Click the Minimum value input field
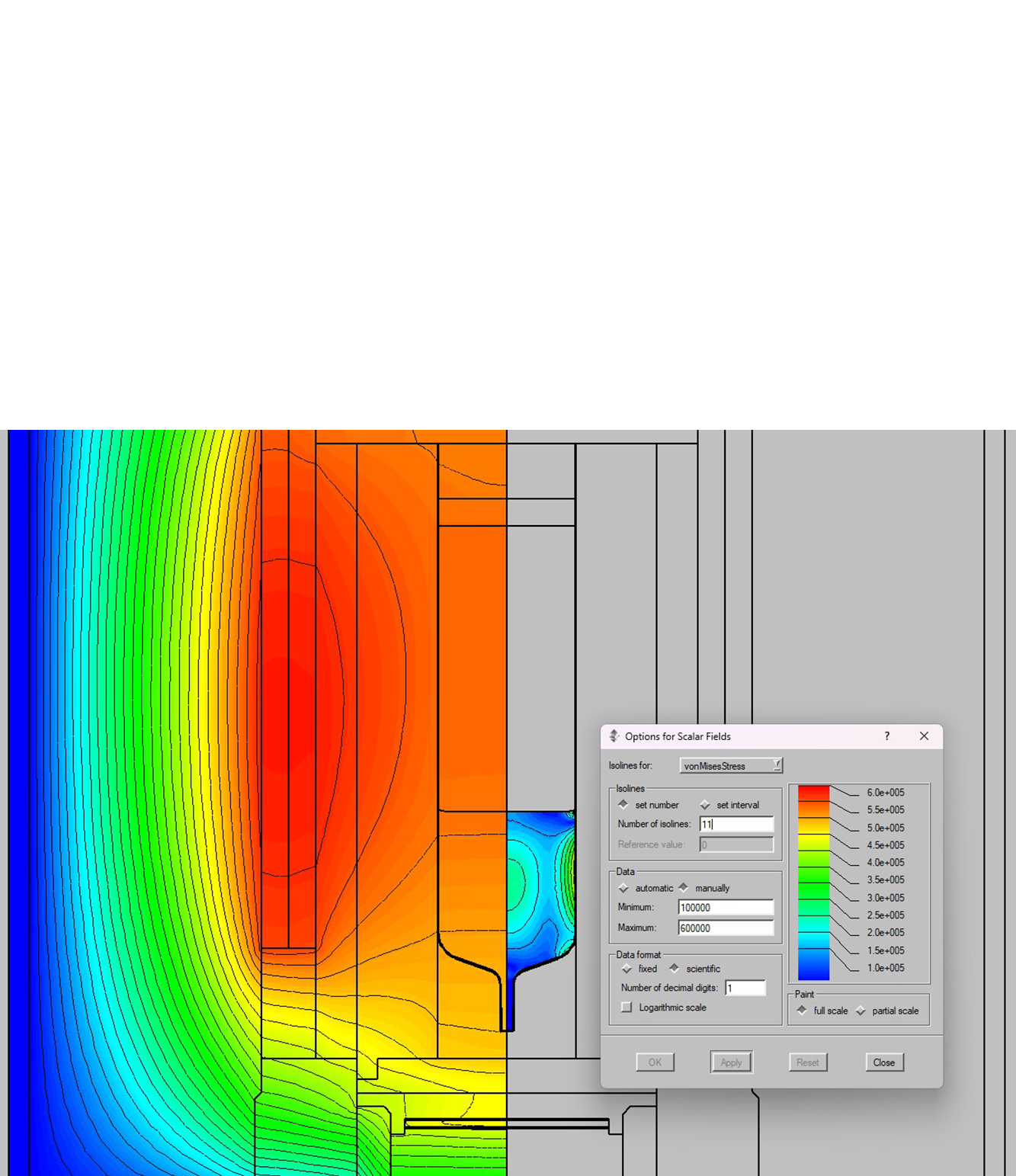 coord(725,908)
